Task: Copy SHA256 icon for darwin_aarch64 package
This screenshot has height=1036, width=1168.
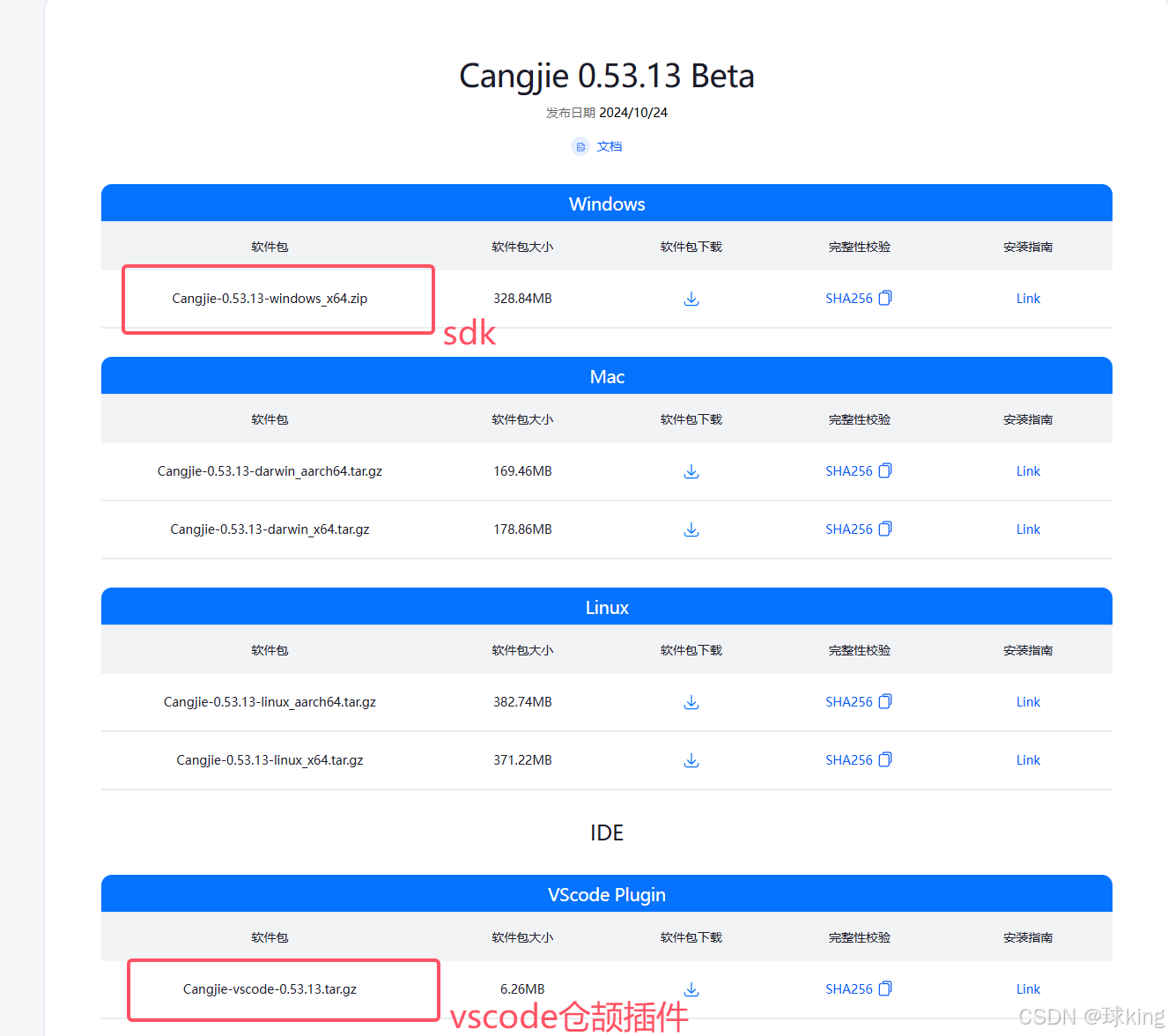Action: [x=885, y=470]
